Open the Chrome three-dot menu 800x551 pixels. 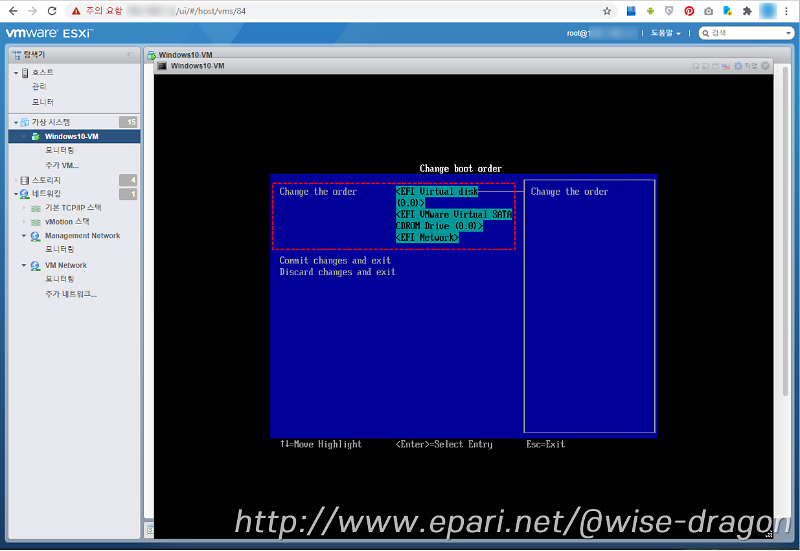point(786,11)
